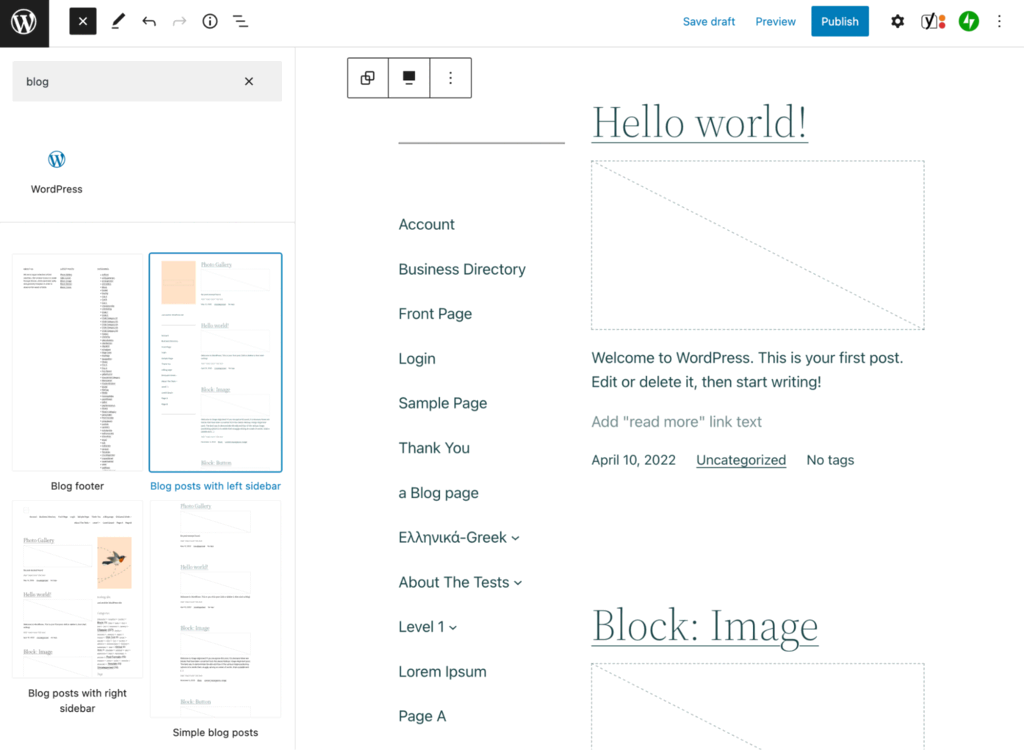The image size is (1024, 750).
Task: Select the Login navigation link
Action: (x=417, y=359)
